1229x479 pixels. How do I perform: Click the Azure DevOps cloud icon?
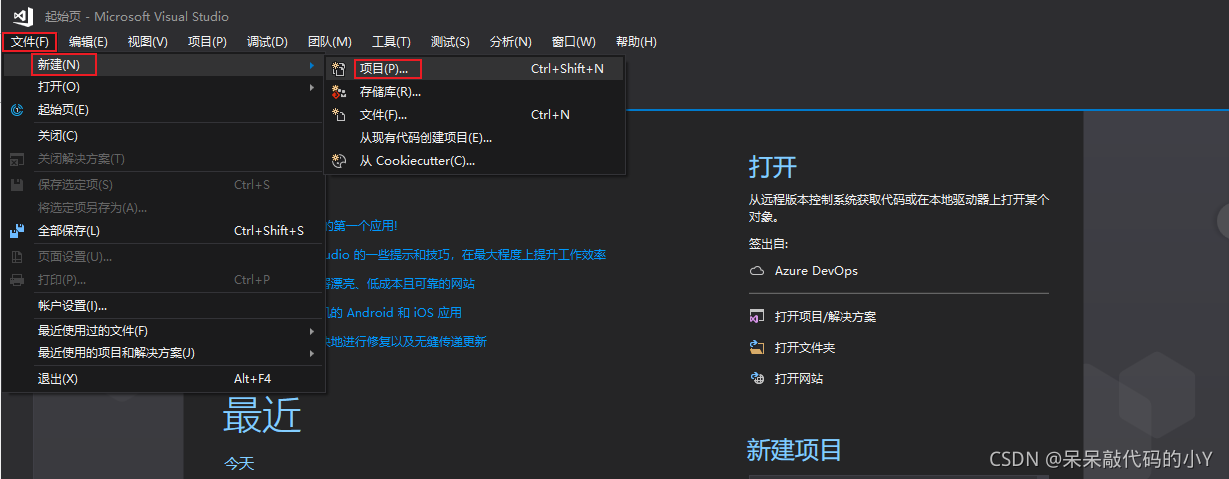[x=757, y=271]
